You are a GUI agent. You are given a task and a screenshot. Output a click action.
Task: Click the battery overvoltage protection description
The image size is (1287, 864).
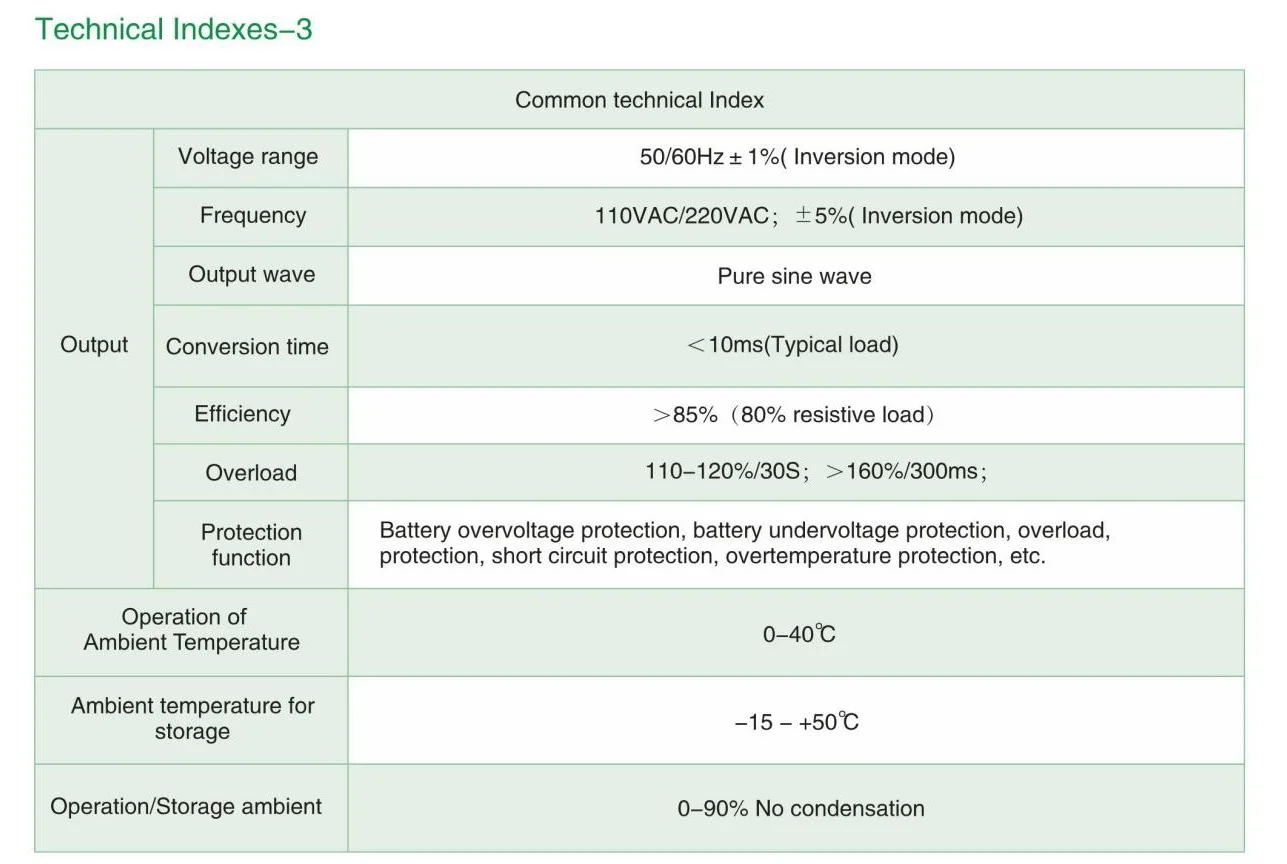tap(744, 543)
